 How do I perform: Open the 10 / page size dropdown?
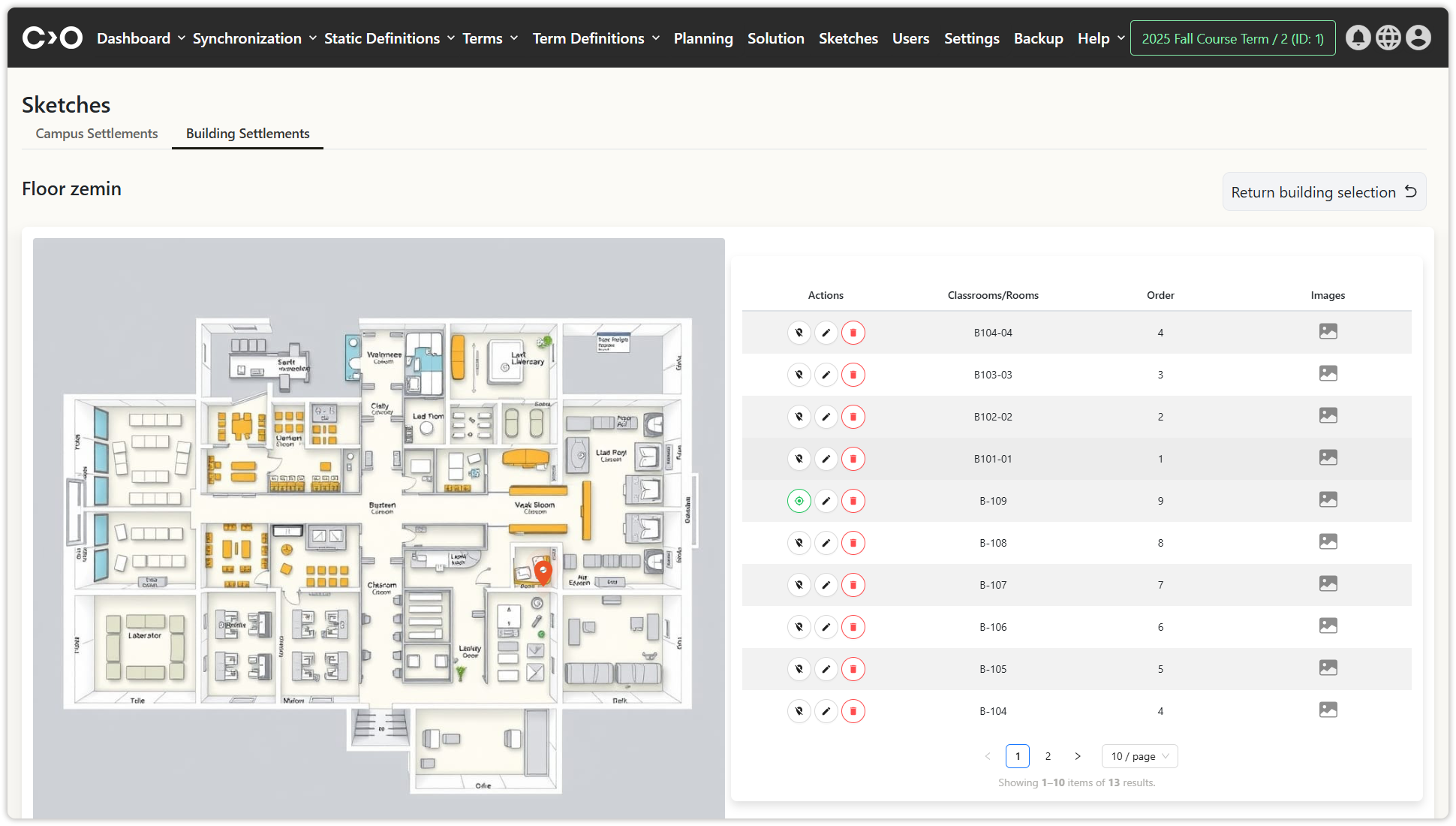[x=1139, y=756]
